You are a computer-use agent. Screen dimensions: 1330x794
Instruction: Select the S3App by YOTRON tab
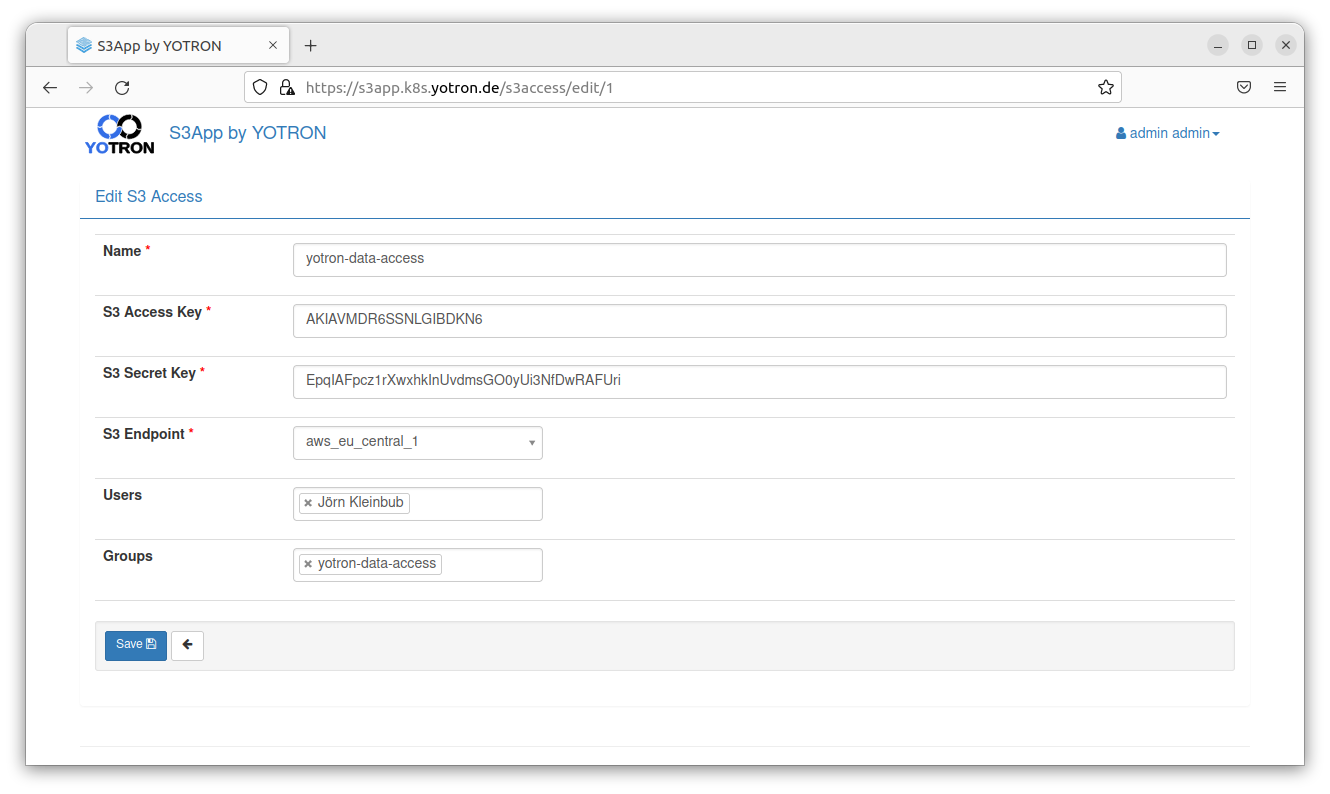coord(179,46)
